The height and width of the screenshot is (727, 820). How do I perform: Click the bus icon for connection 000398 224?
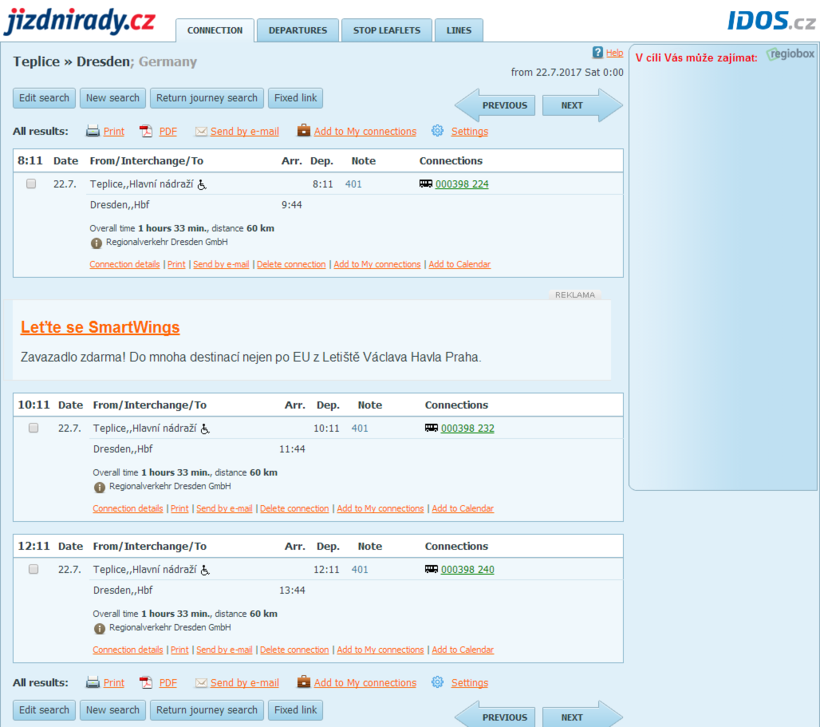tap(426, 184)
